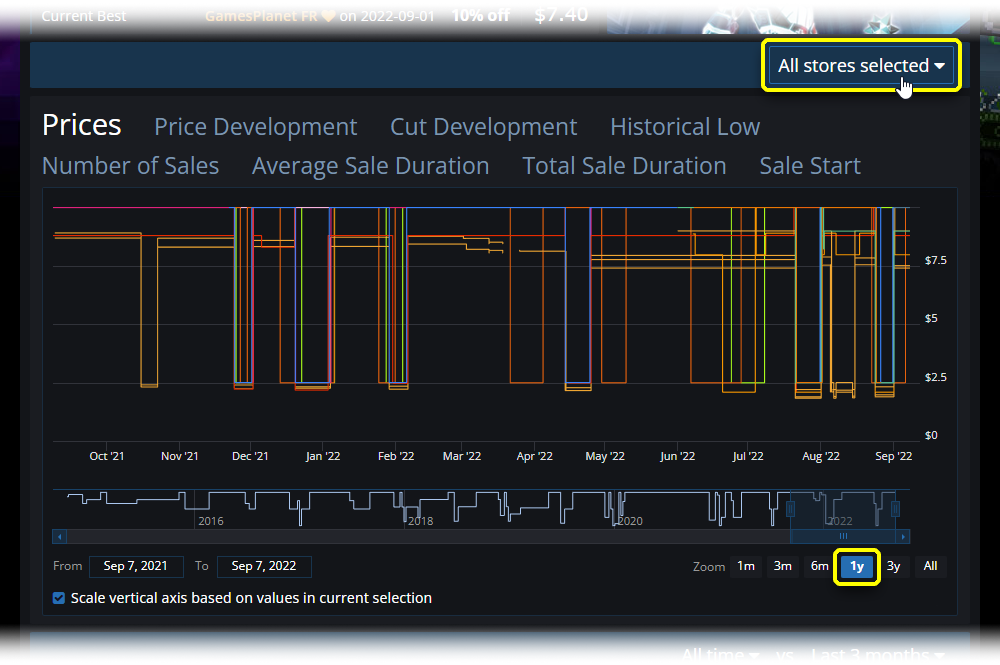Open the GamesPlanet FR store link
The height and width of the screenshot is (665, 1000).
point(260,16)
